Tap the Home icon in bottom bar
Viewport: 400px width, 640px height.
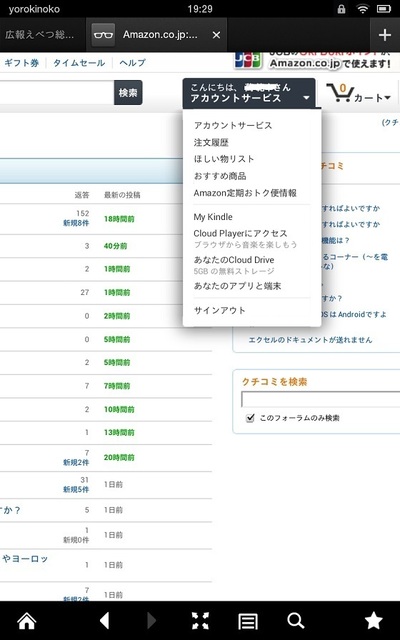coord(27,621)
